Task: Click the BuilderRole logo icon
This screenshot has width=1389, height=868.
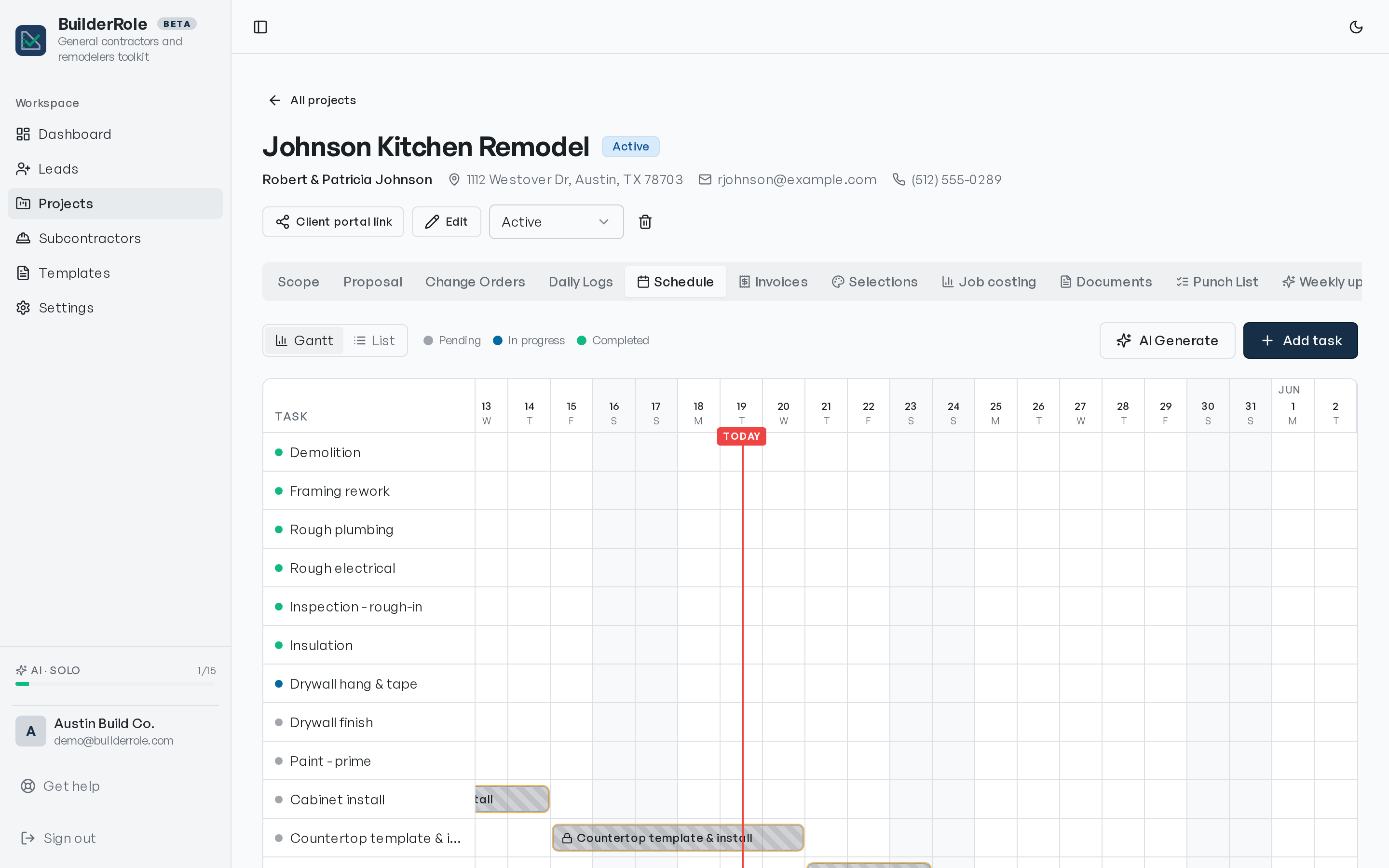Action: [x=31, y=40]
